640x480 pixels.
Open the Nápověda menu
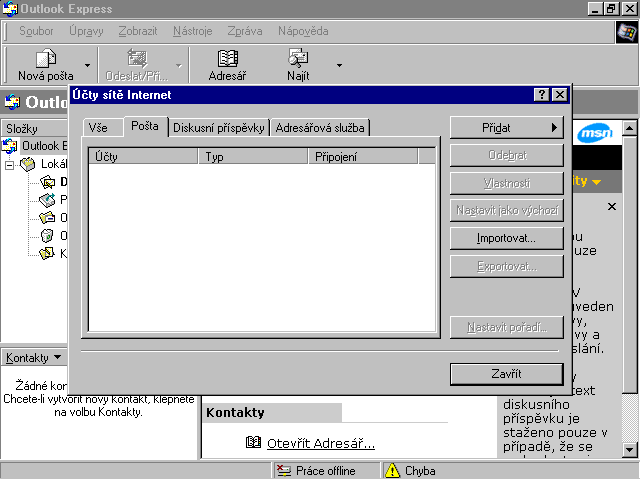(303, 31)
